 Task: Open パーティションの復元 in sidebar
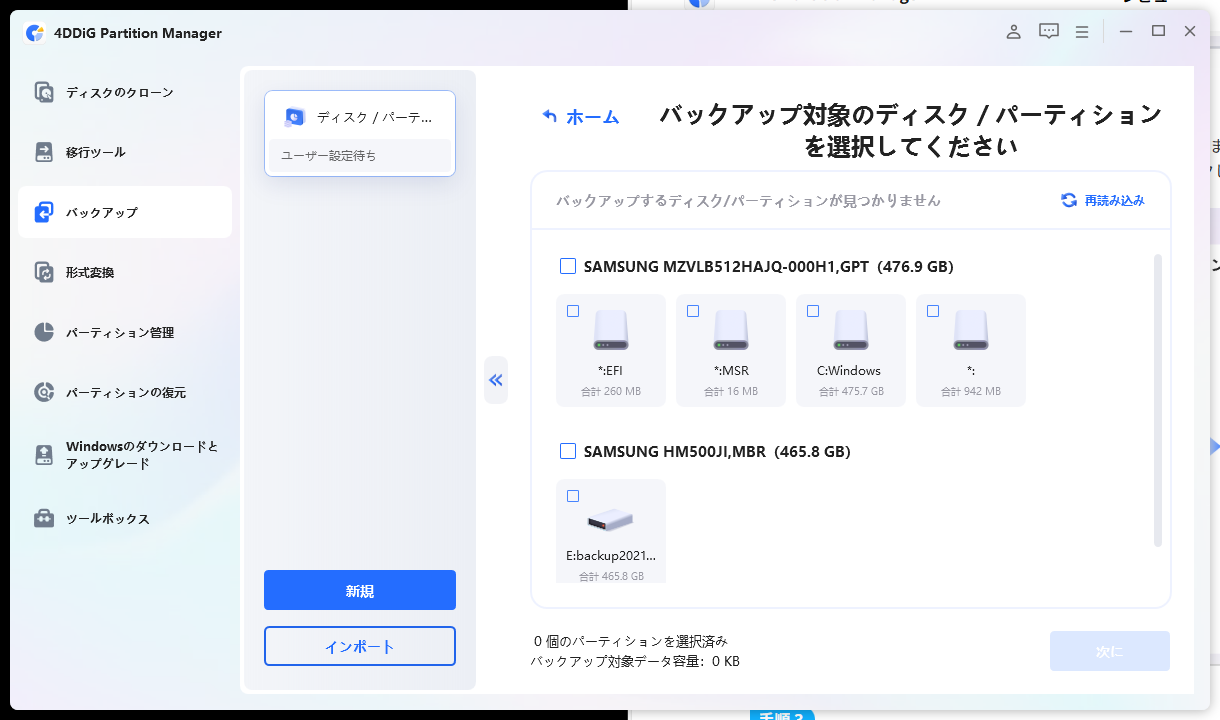point(125,392)
